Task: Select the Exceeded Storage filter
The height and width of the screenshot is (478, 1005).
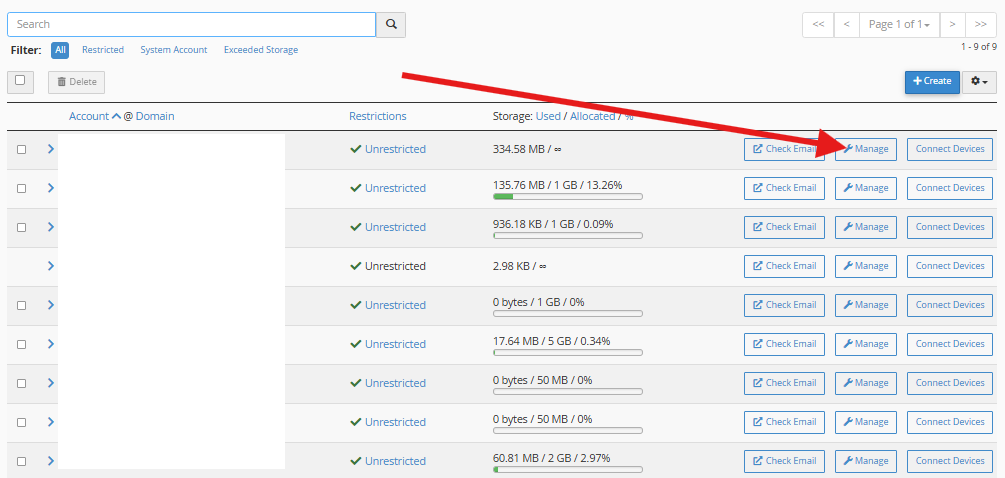Action: coord(260,50)
